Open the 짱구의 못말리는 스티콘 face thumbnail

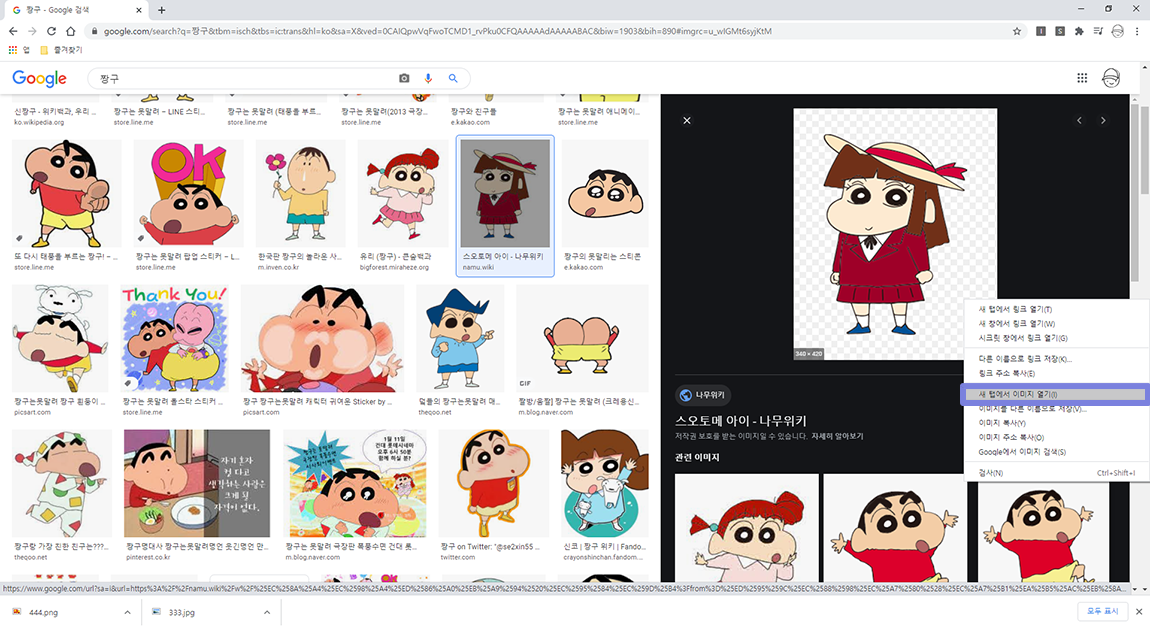click(x=604, y=193)
